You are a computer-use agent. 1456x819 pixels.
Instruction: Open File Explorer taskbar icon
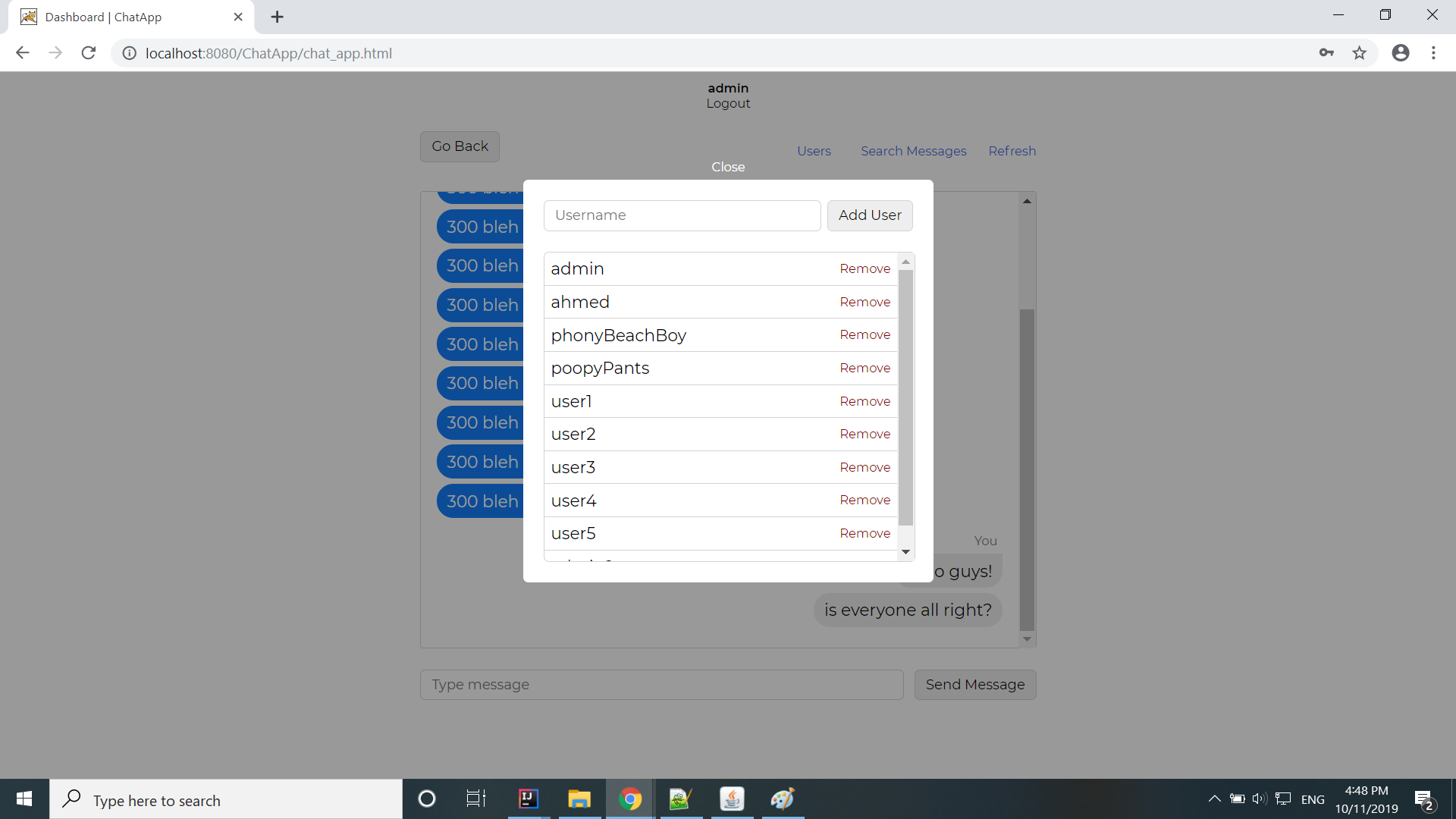pyautogui.click(x=579, y=799)
